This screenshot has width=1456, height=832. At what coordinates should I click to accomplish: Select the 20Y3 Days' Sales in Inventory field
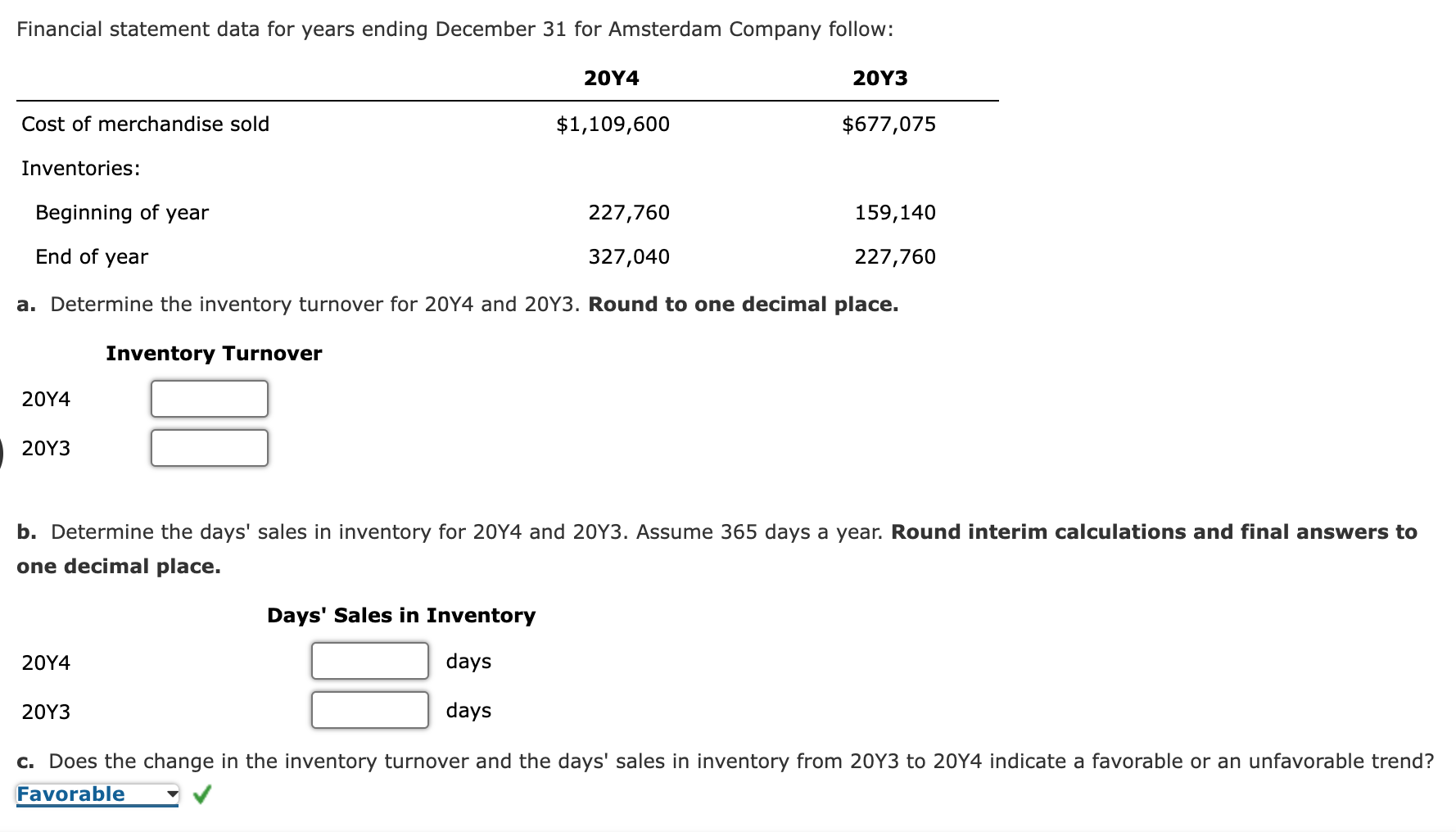369,710
